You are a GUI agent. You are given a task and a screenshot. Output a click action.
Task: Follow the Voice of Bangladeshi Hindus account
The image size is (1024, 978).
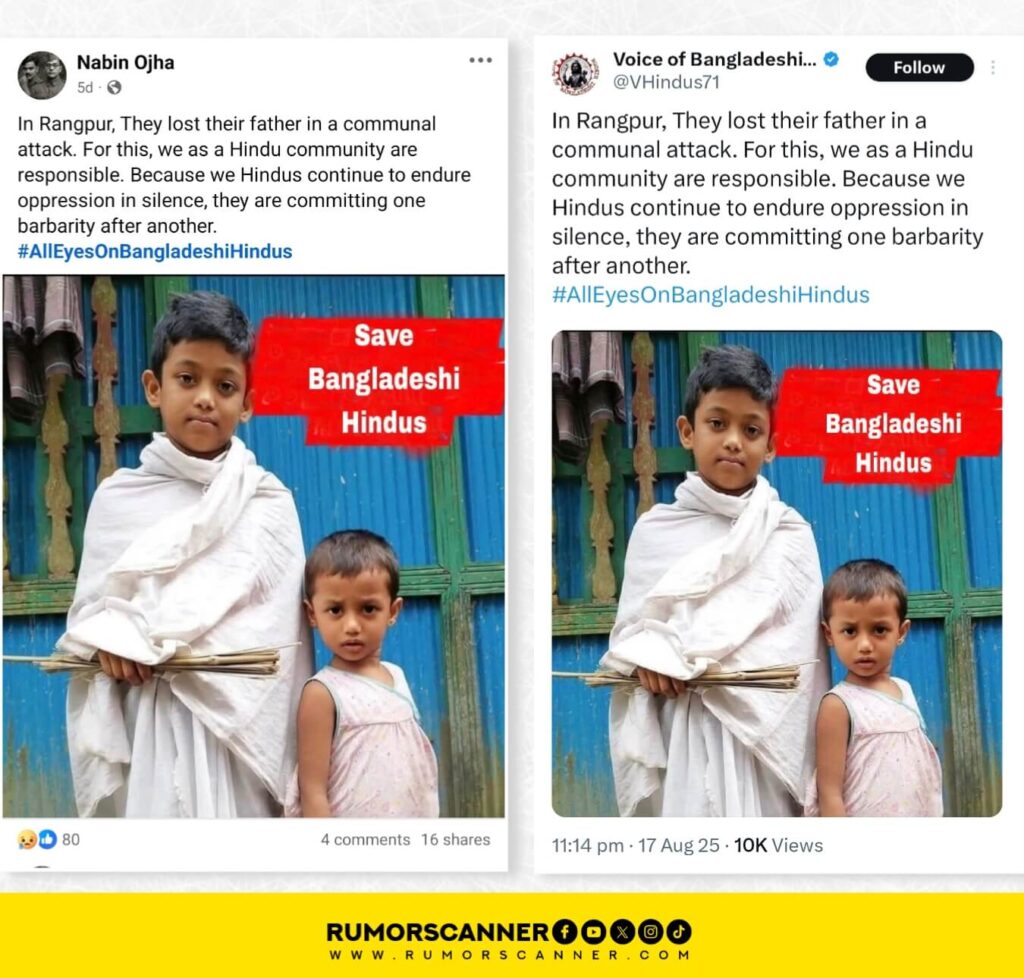(919, 67)
